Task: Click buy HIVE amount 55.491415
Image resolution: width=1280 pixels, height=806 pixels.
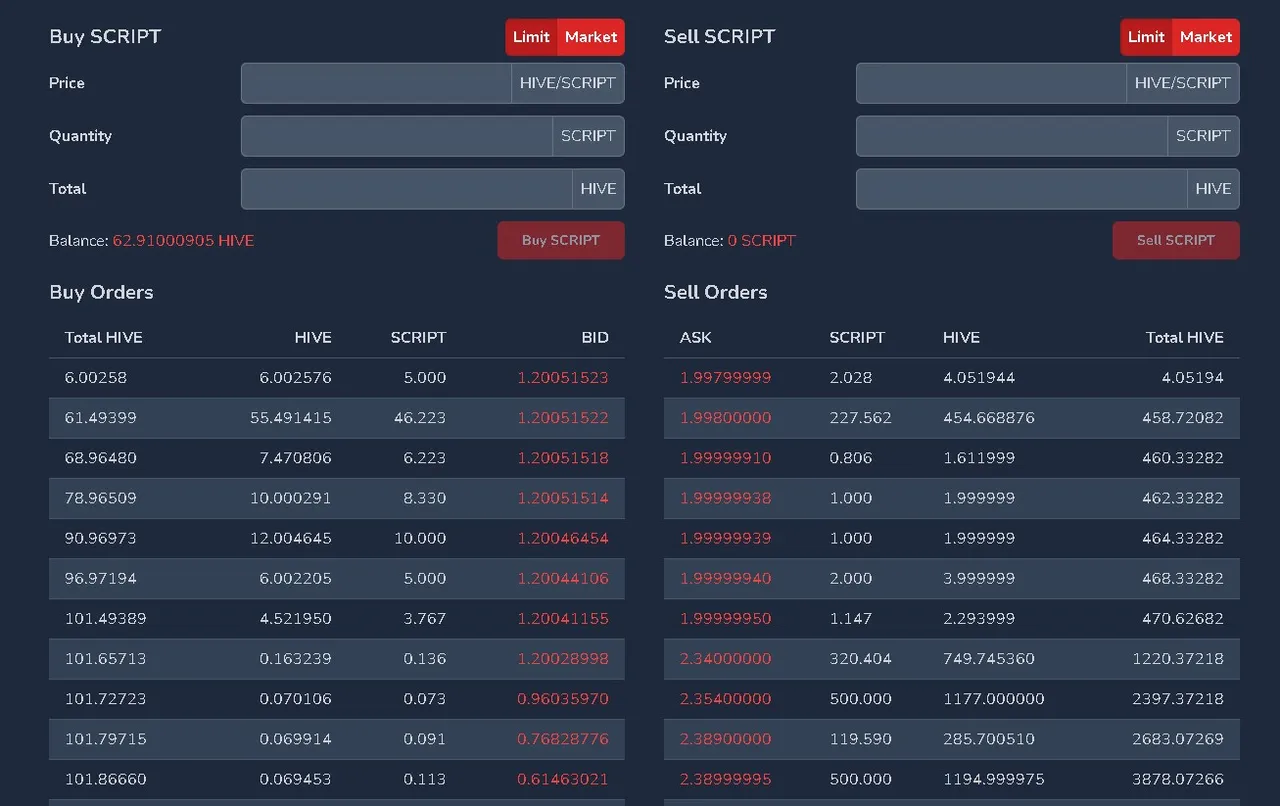Action: click(291, 418)
